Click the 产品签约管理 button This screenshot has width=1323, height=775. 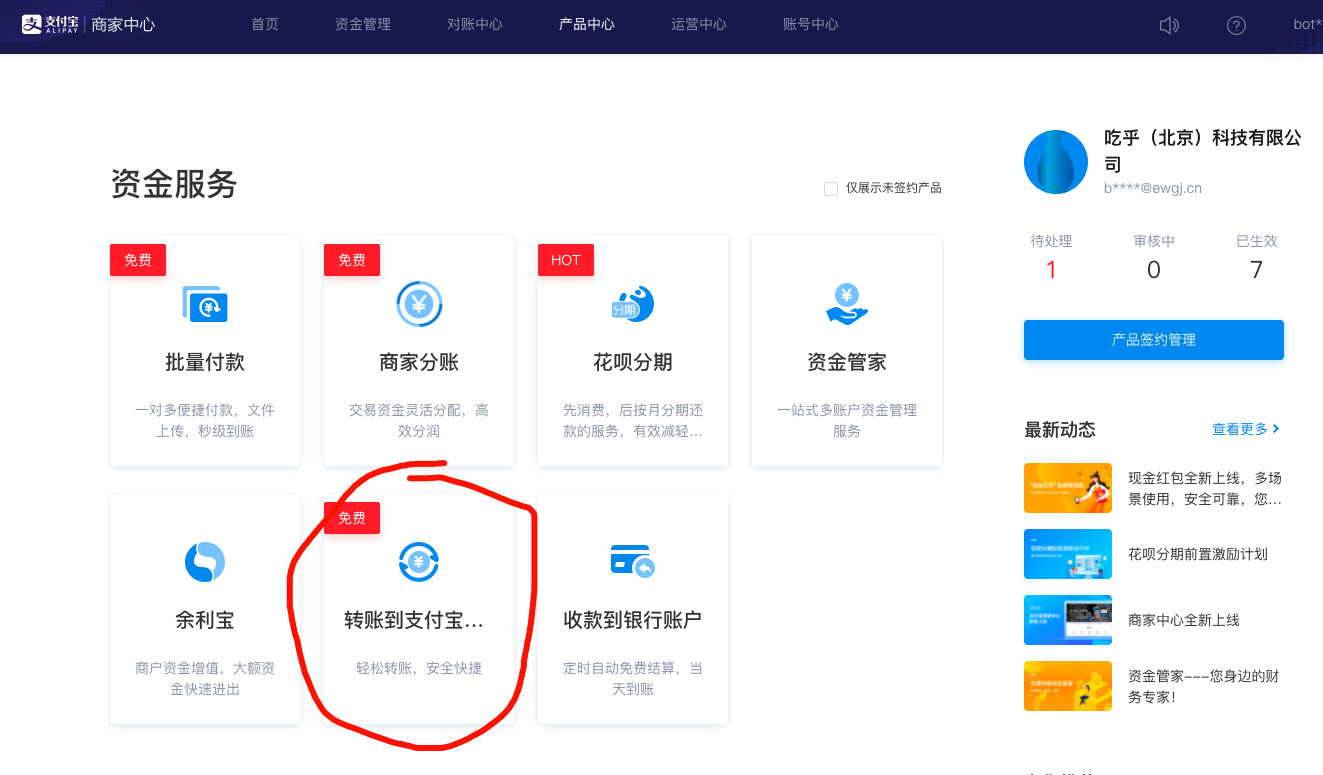[x=1154, y=340]
